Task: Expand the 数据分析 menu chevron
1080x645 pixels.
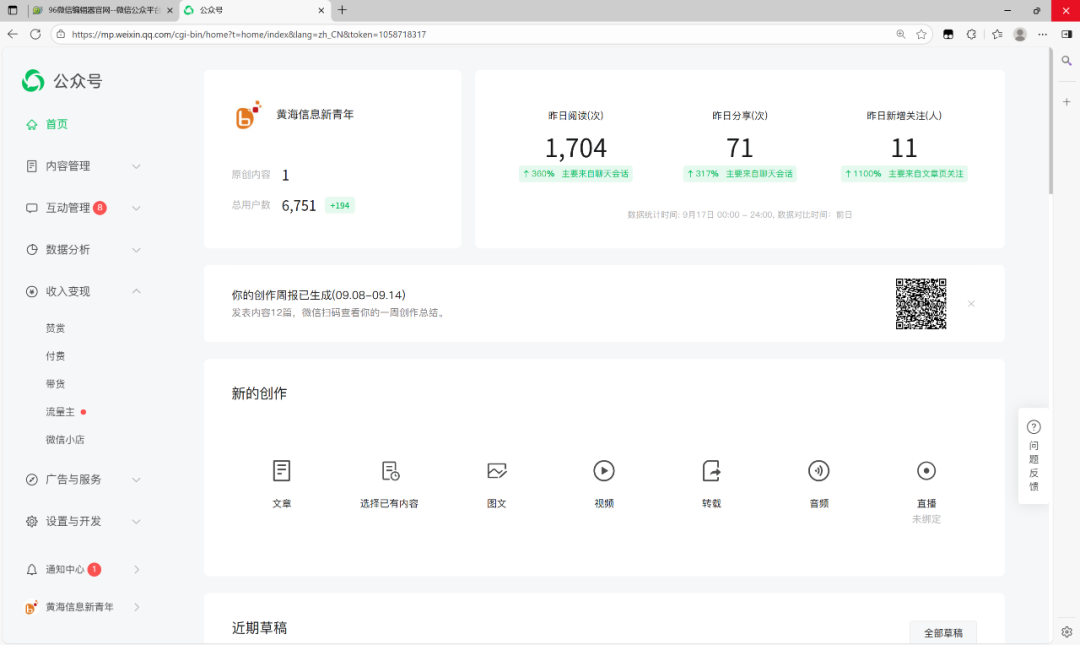Action: 136,250
